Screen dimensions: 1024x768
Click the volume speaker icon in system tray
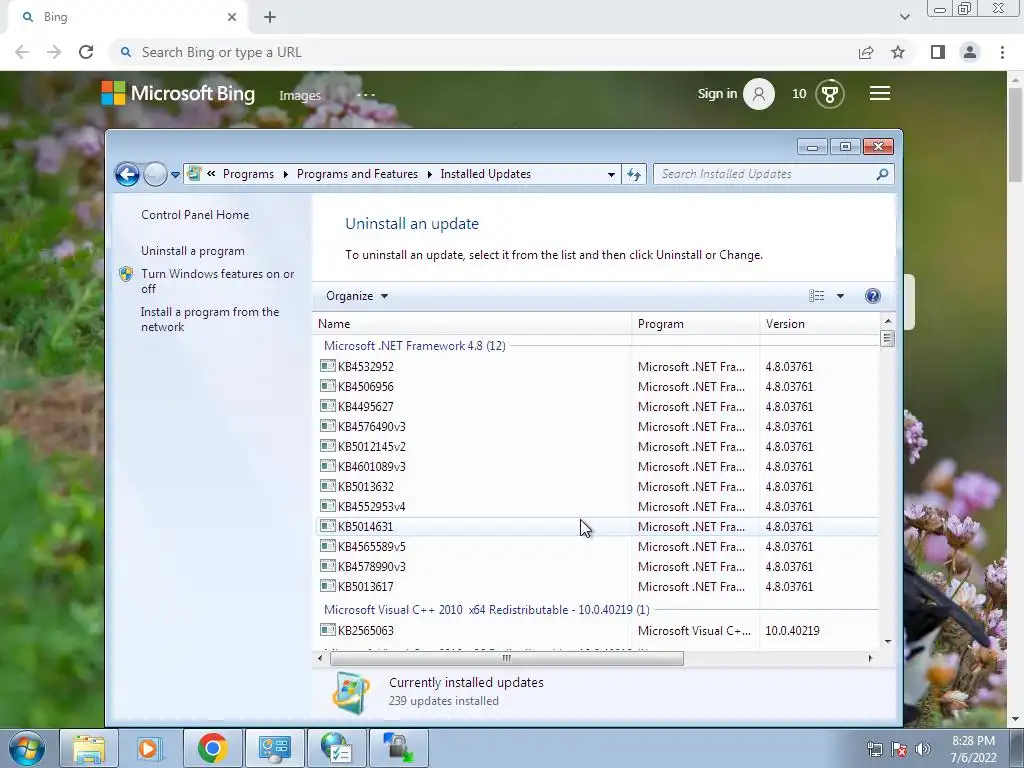922,749
